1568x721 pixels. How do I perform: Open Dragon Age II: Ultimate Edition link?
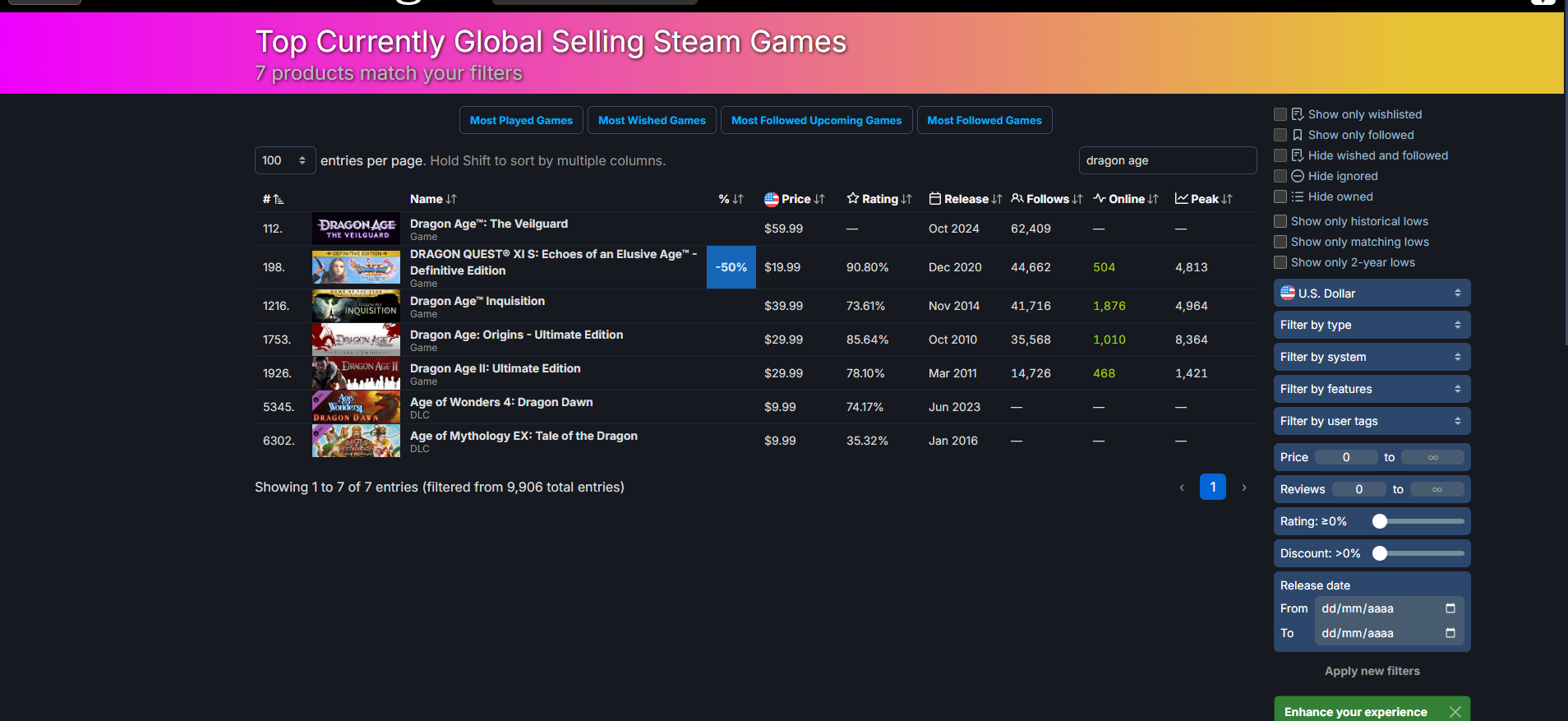click(x=496, y=368)
